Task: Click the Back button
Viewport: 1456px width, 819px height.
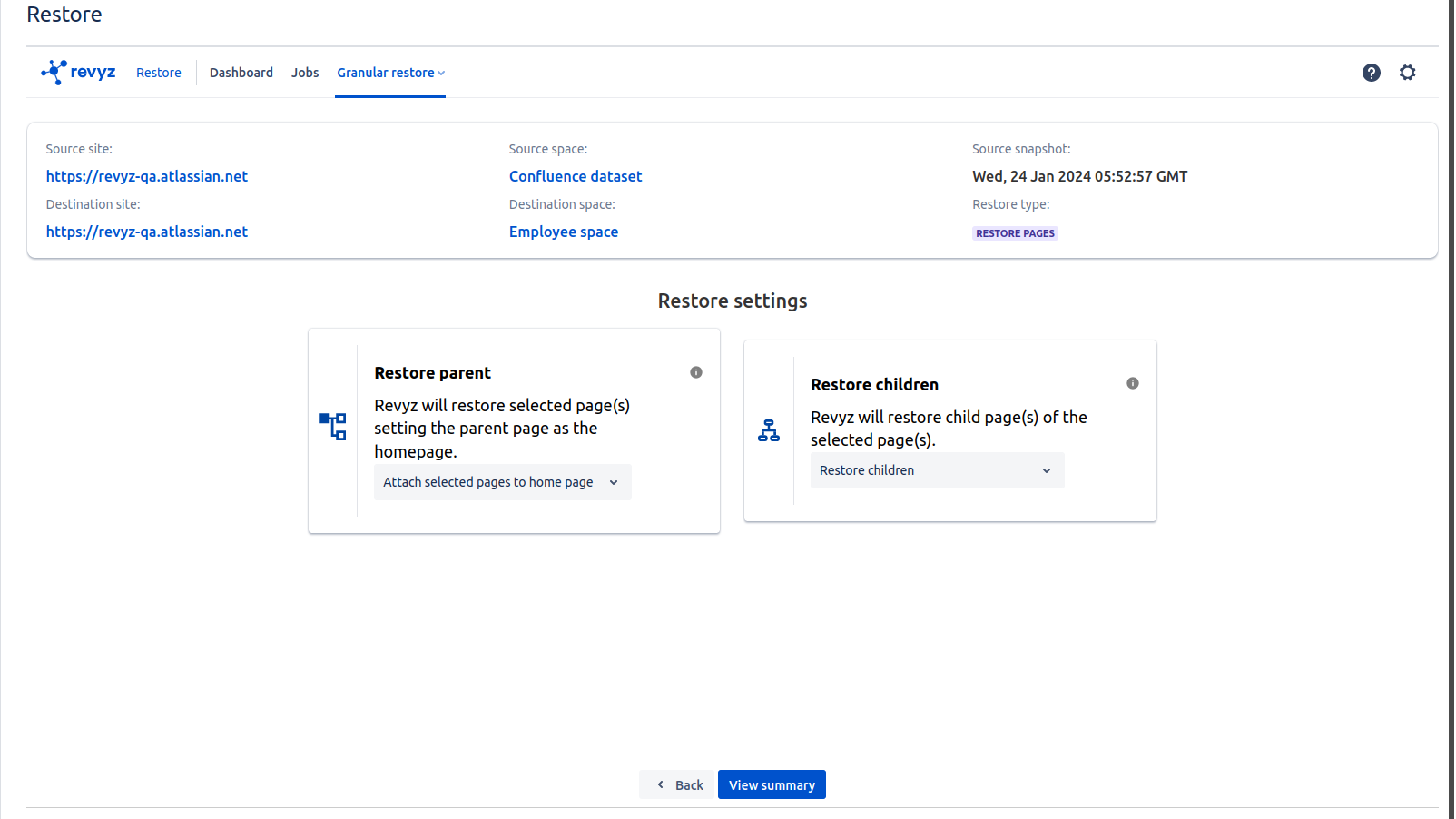Action: click(x=678, y=784)
